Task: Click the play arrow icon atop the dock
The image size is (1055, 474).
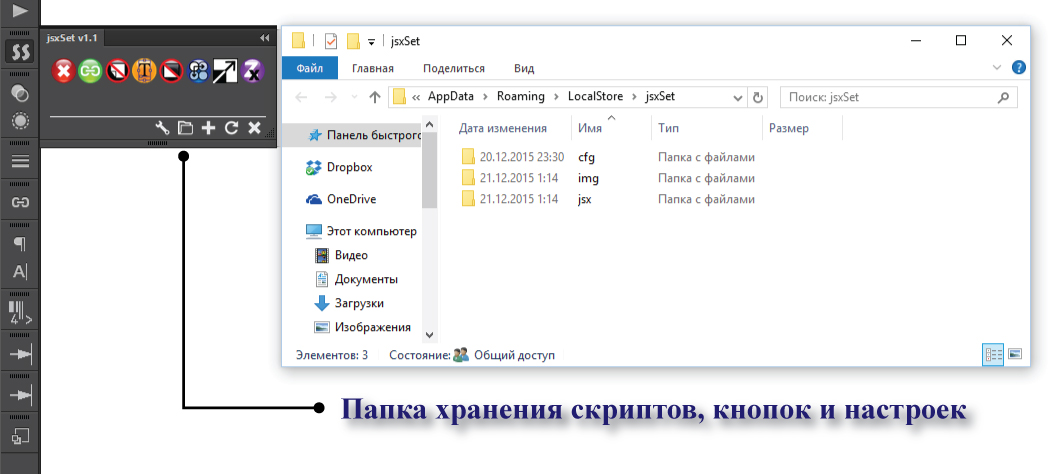Action: pos(21,10)
